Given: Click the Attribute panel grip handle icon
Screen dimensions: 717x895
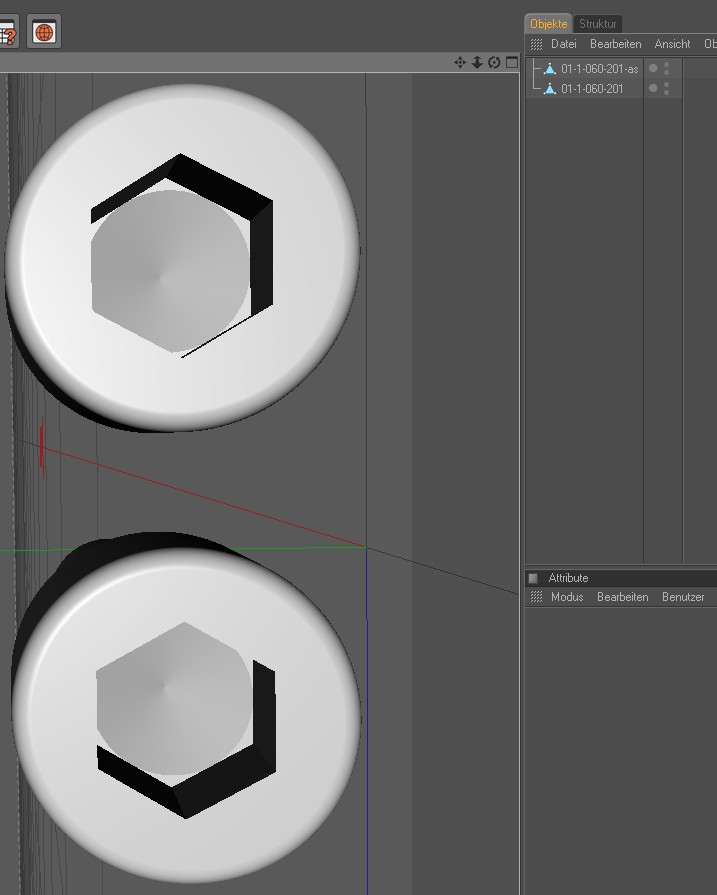Looking at the screenshot, I should coord(536,596).
